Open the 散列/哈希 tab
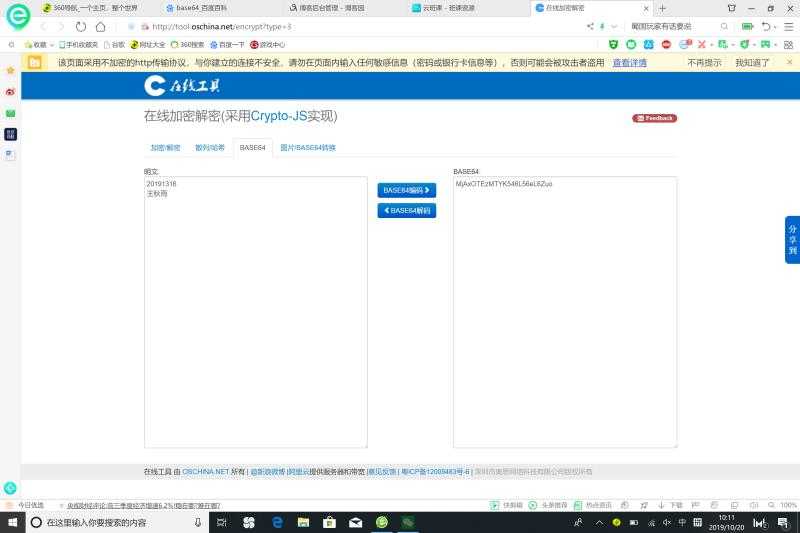The height and width of the screenshot is (533, 800). coord(210,147)
